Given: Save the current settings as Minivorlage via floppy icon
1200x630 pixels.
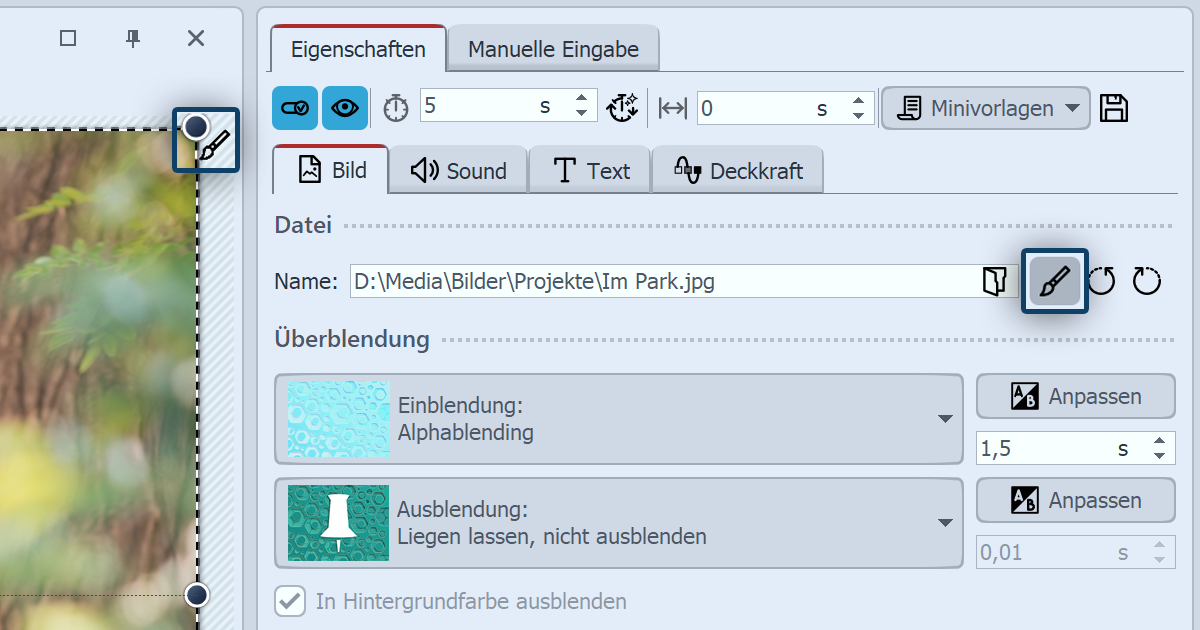Looking at the screenshot, I should (x=1114, y=108).
